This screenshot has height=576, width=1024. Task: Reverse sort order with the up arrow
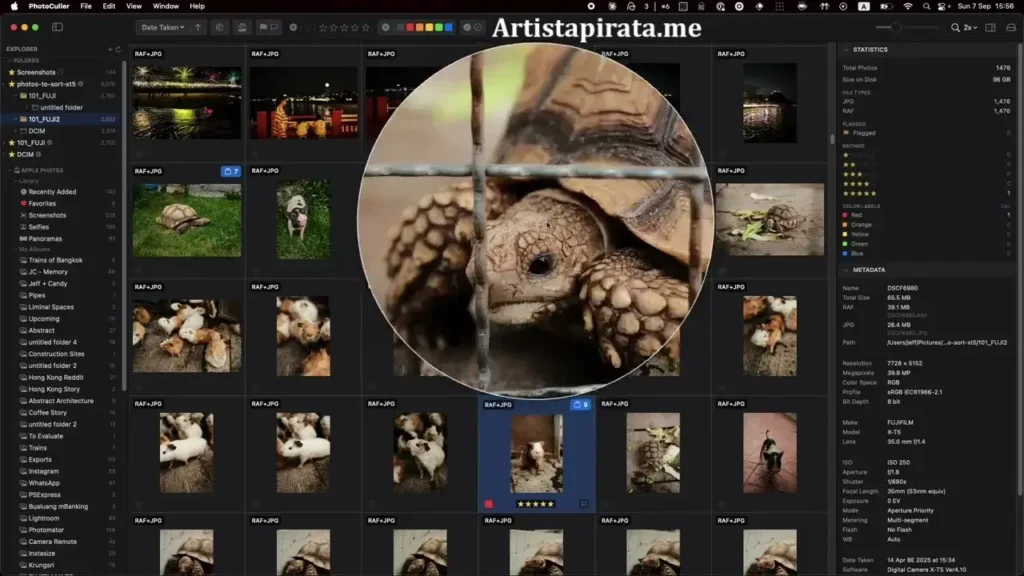point(198,27)
